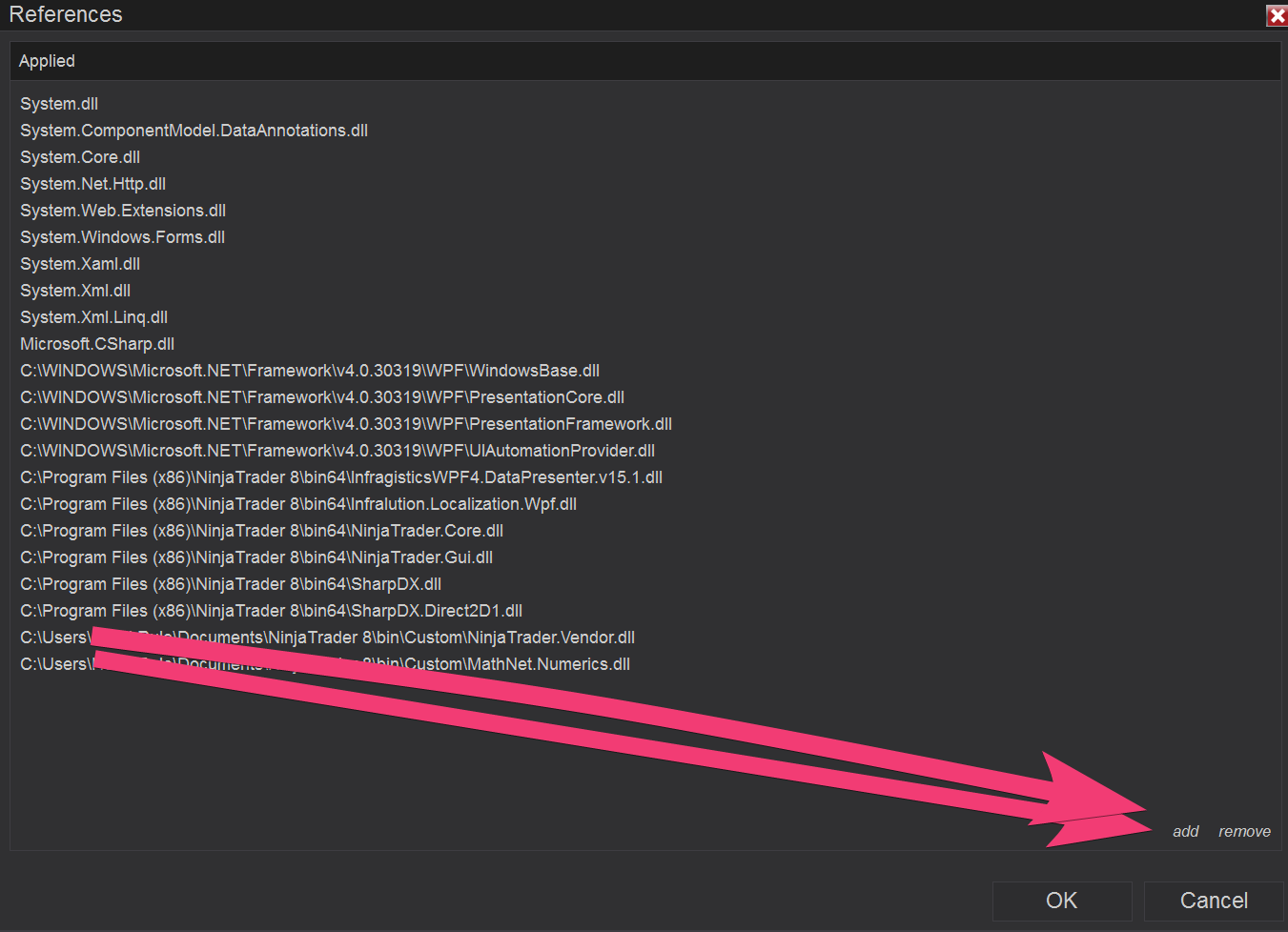This screenshot has height=932, width=1288.
Task: Select the System.Net.Http.dll entry
Action: point(92,184)
